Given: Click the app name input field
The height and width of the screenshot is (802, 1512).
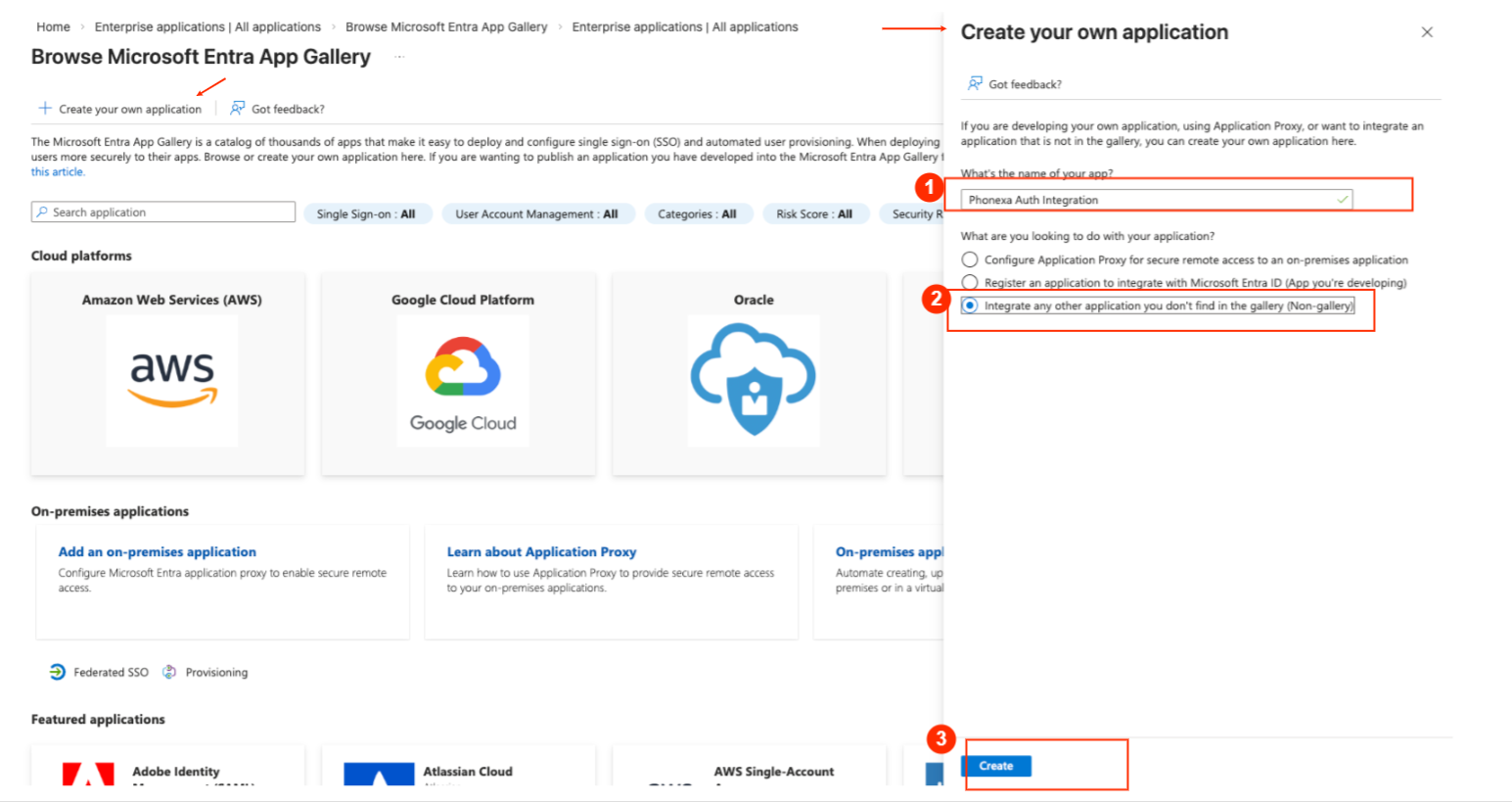Looking at the screenshot, I should click(x=1145, y=200).
